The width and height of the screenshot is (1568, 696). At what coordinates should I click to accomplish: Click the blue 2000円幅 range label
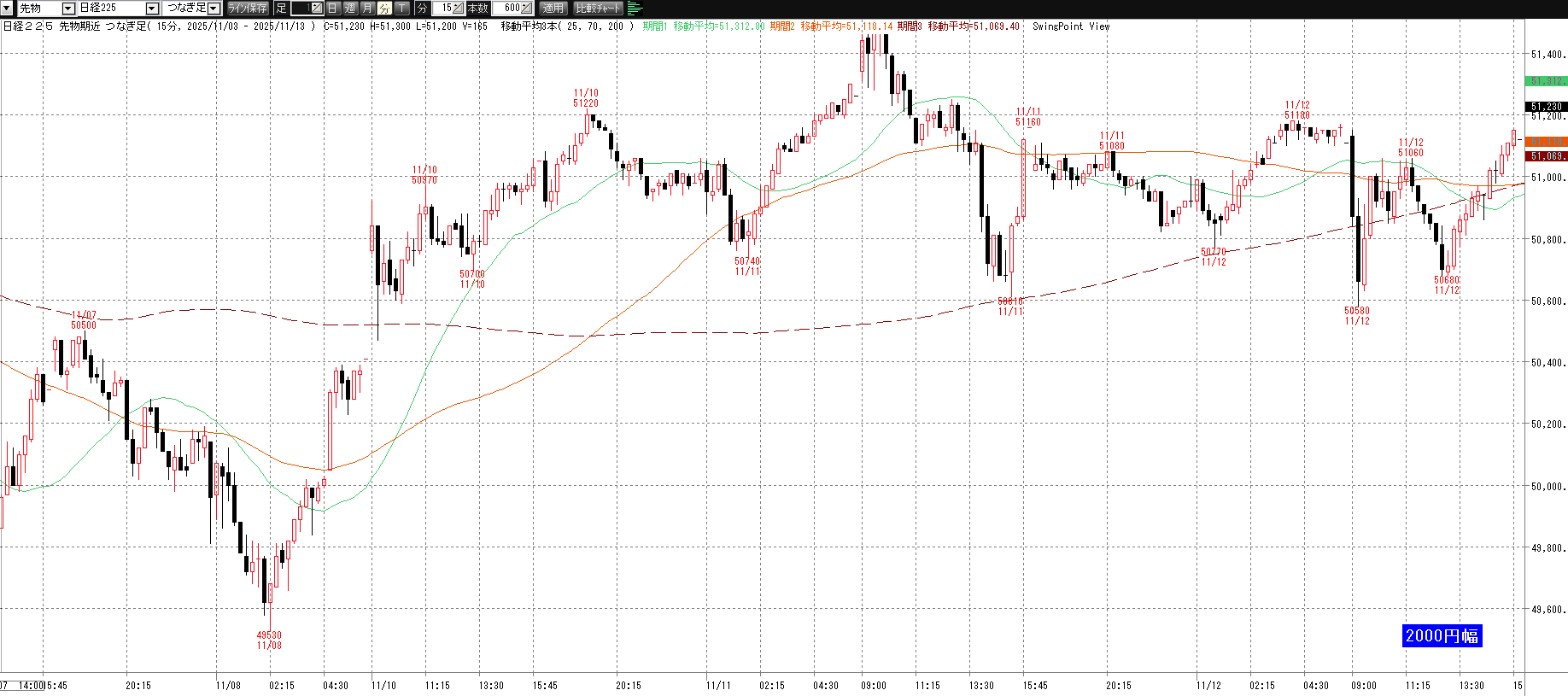click(x=1442, y=636)
